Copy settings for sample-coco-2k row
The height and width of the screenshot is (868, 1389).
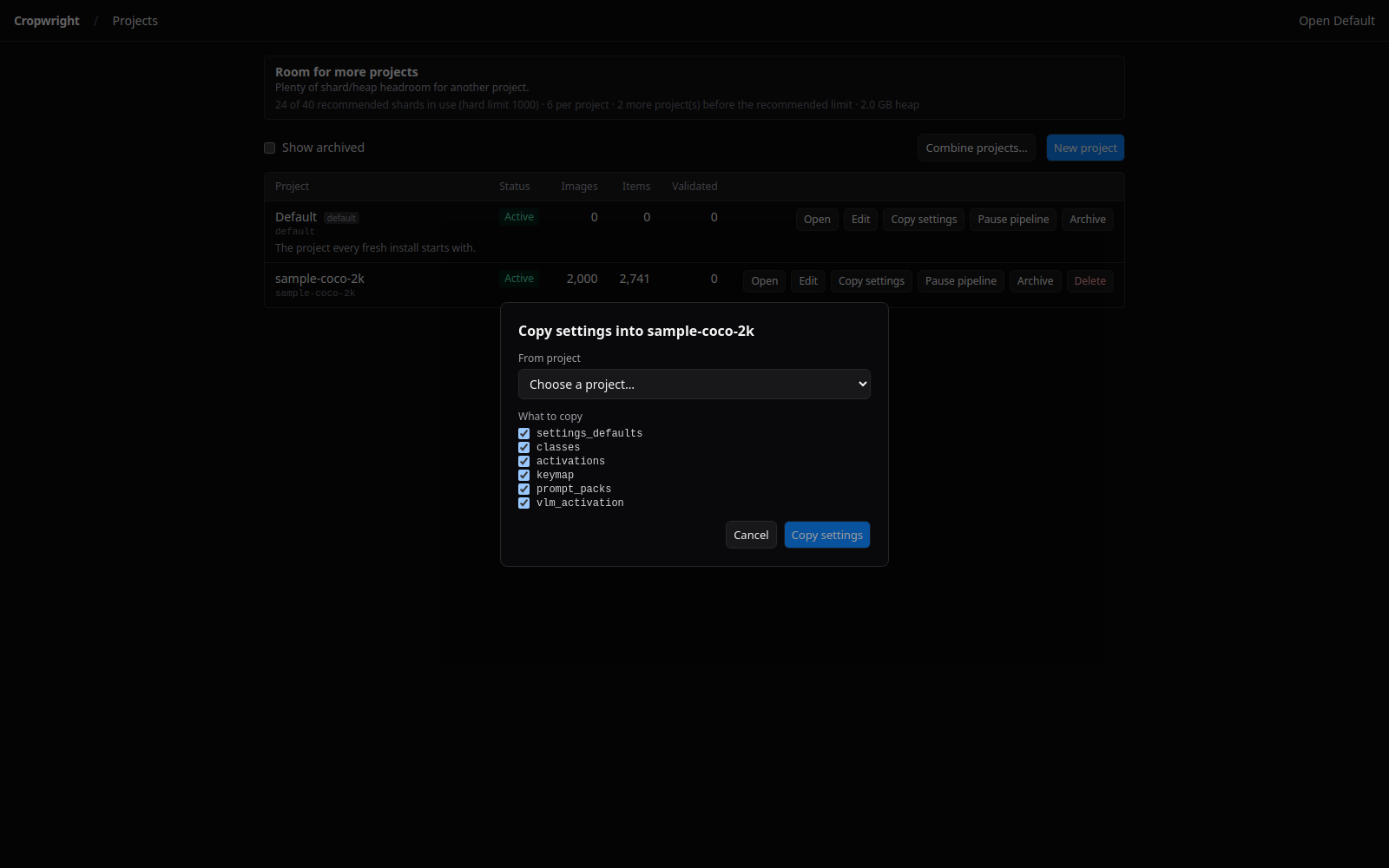pos(872,281)
